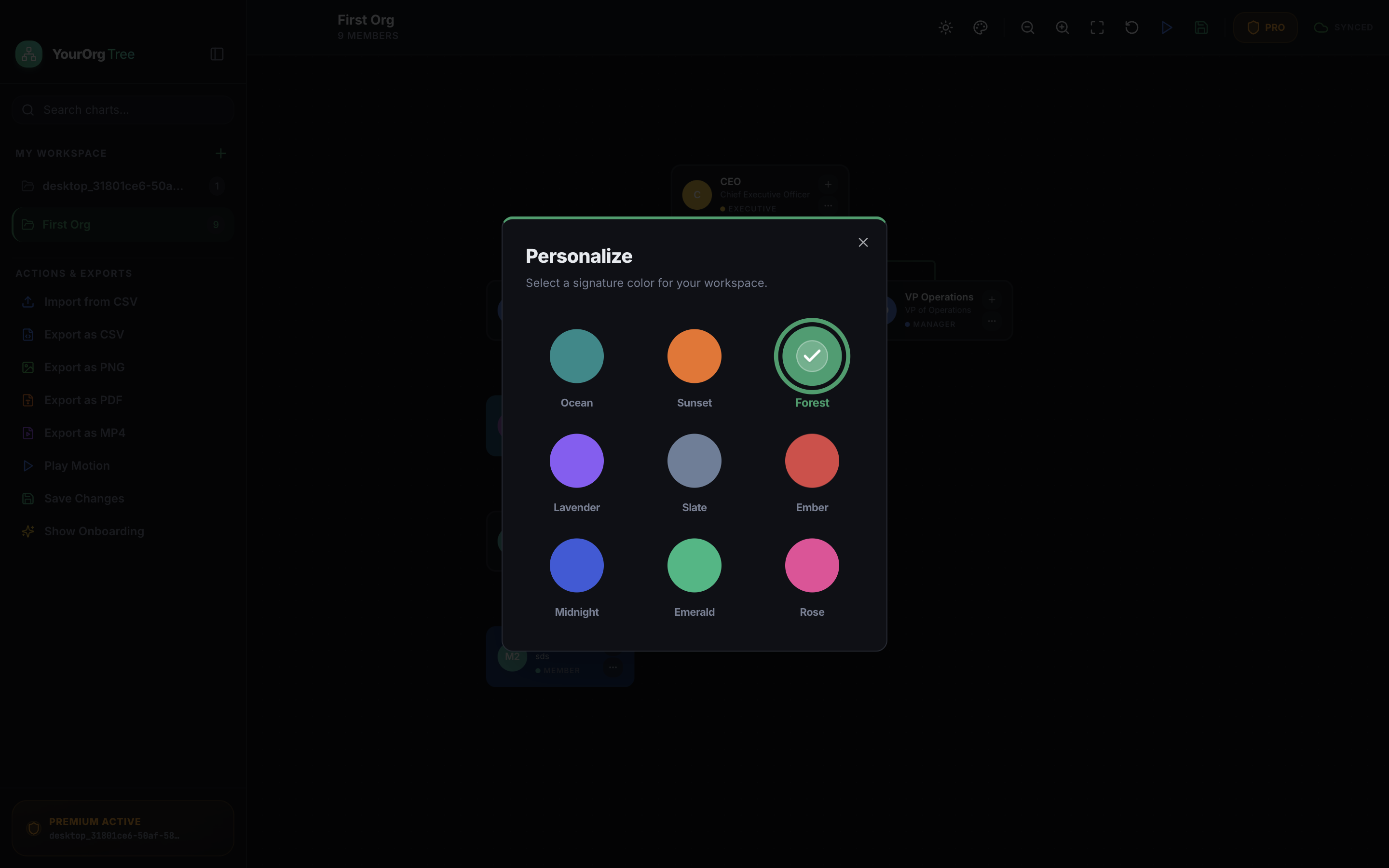Screen dimensions: 1389x868
Task: Open the desktop_31801ce6-50a... chart
Action: (123, 186)
